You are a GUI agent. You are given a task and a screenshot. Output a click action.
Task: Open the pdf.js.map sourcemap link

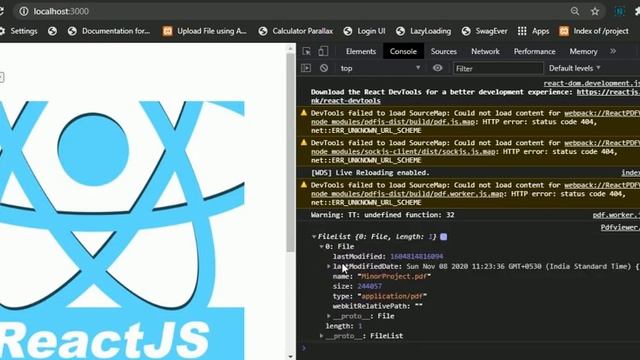point(393,122)
